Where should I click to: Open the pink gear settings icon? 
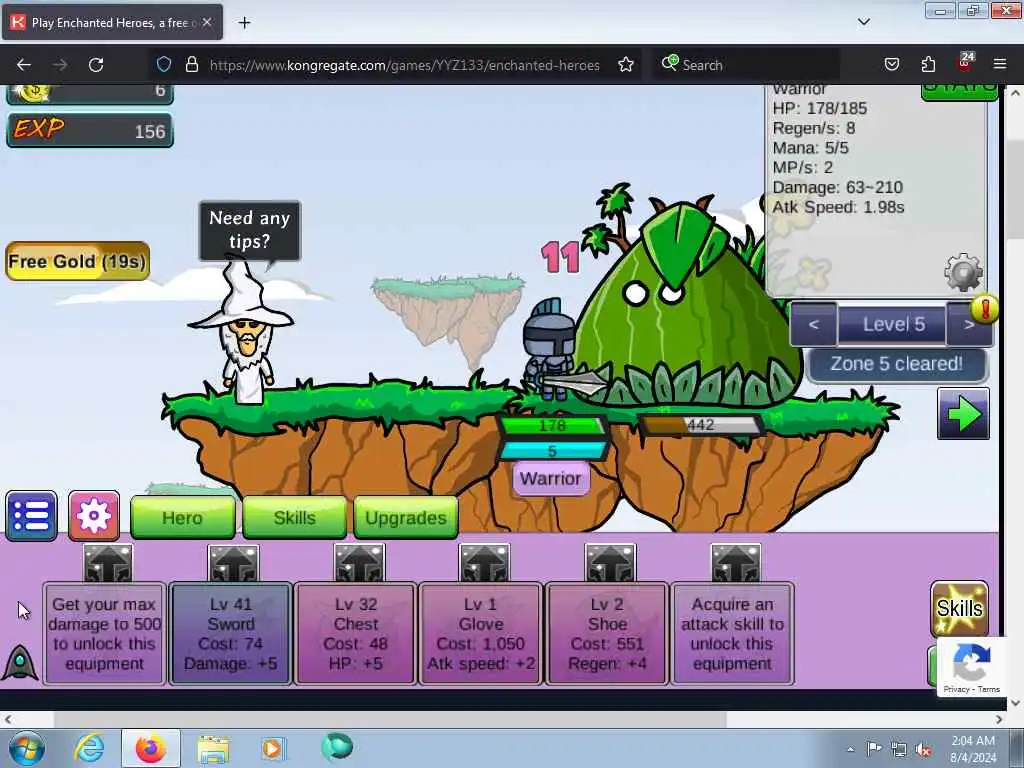pos(94,516)
